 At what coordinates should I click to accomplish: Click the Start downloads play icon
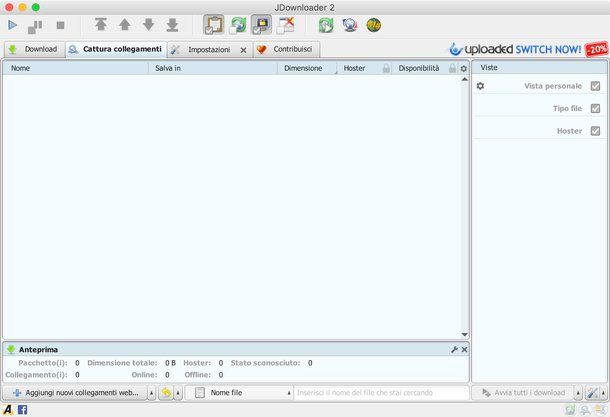point(13,25)
